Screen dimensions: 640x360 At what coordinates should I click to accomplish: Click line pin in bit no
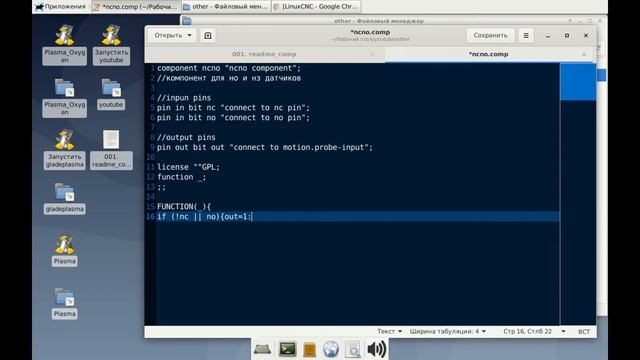click(x=233, y=118)
